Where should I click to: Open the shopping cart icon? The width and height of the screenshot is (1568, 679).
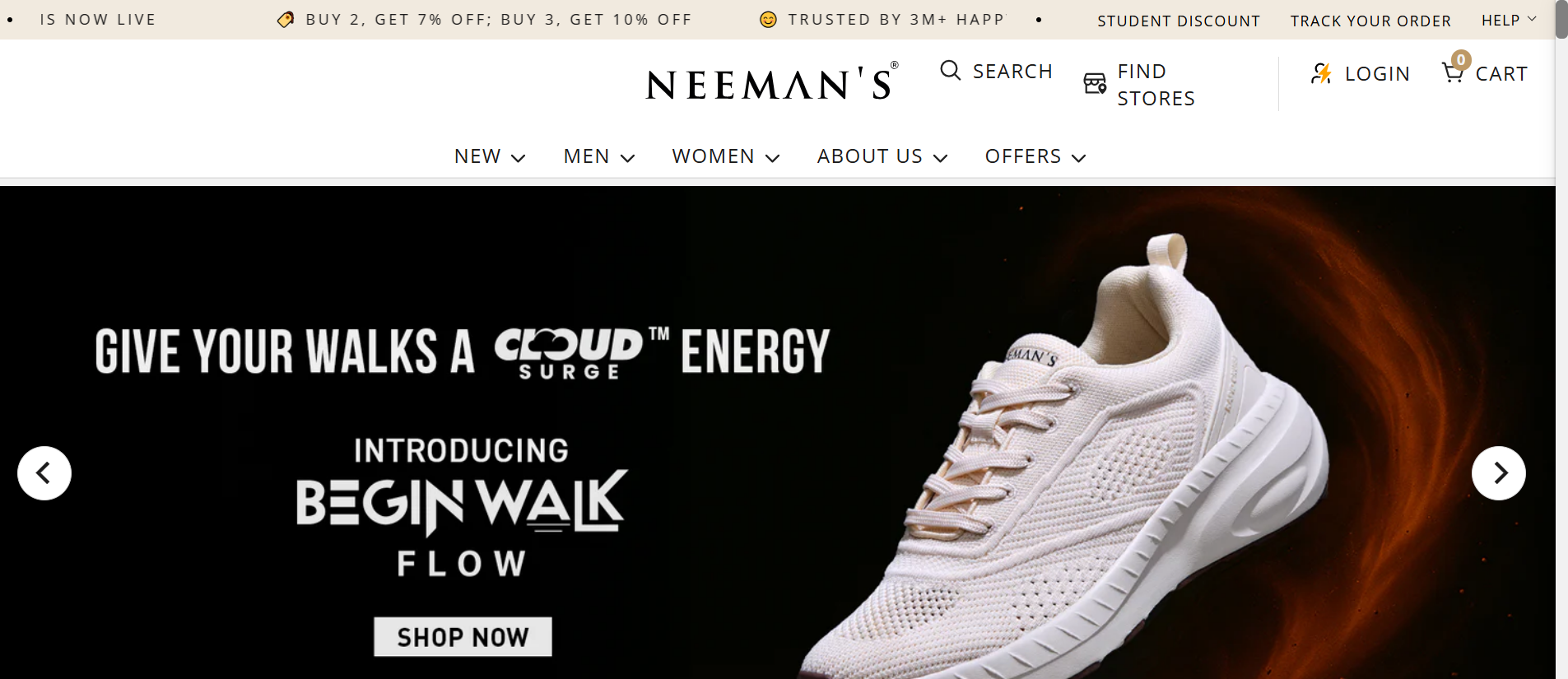(1454, 72)
